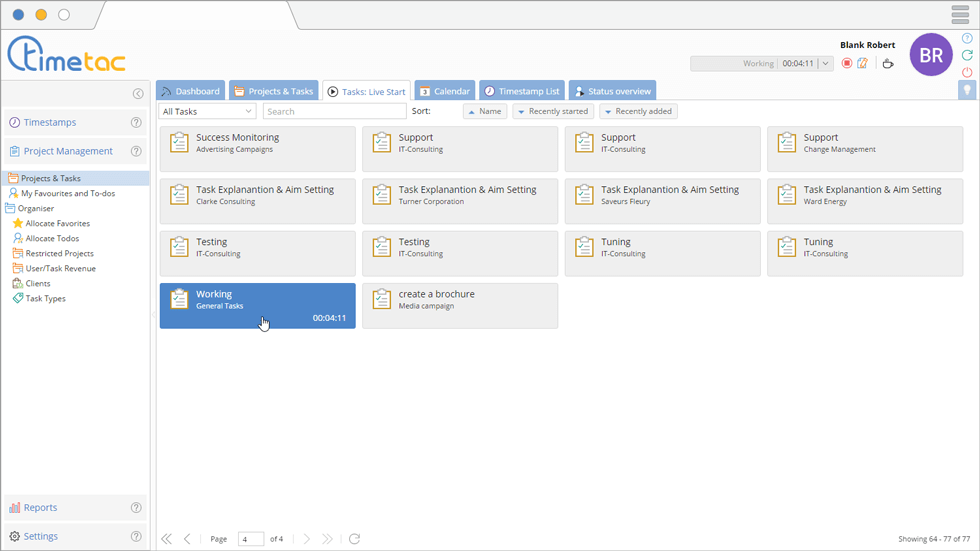Toggle sort by Recently started
This screenshot has width=980, height=551.
552,112
